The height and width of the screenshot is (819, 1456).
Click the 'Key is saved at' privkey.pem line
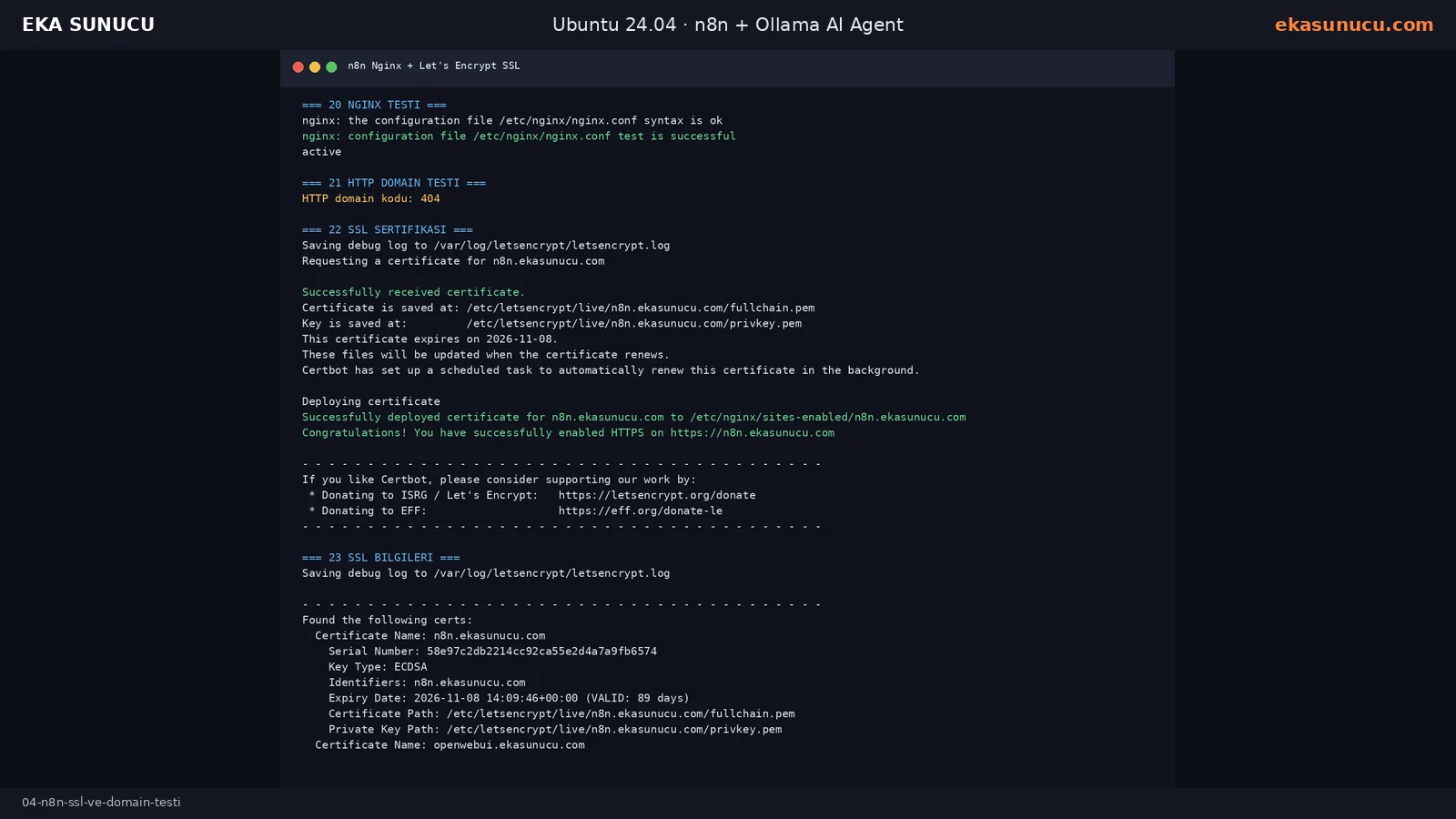(551, 323)
